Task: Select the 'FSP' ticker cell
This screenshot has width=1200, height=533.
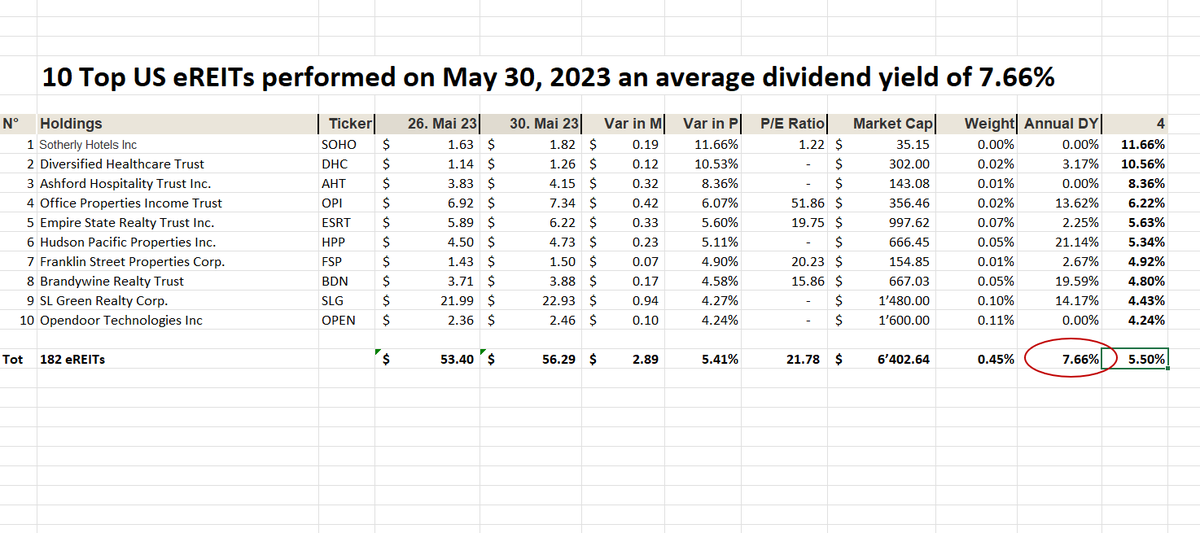Action: [345, 261]
